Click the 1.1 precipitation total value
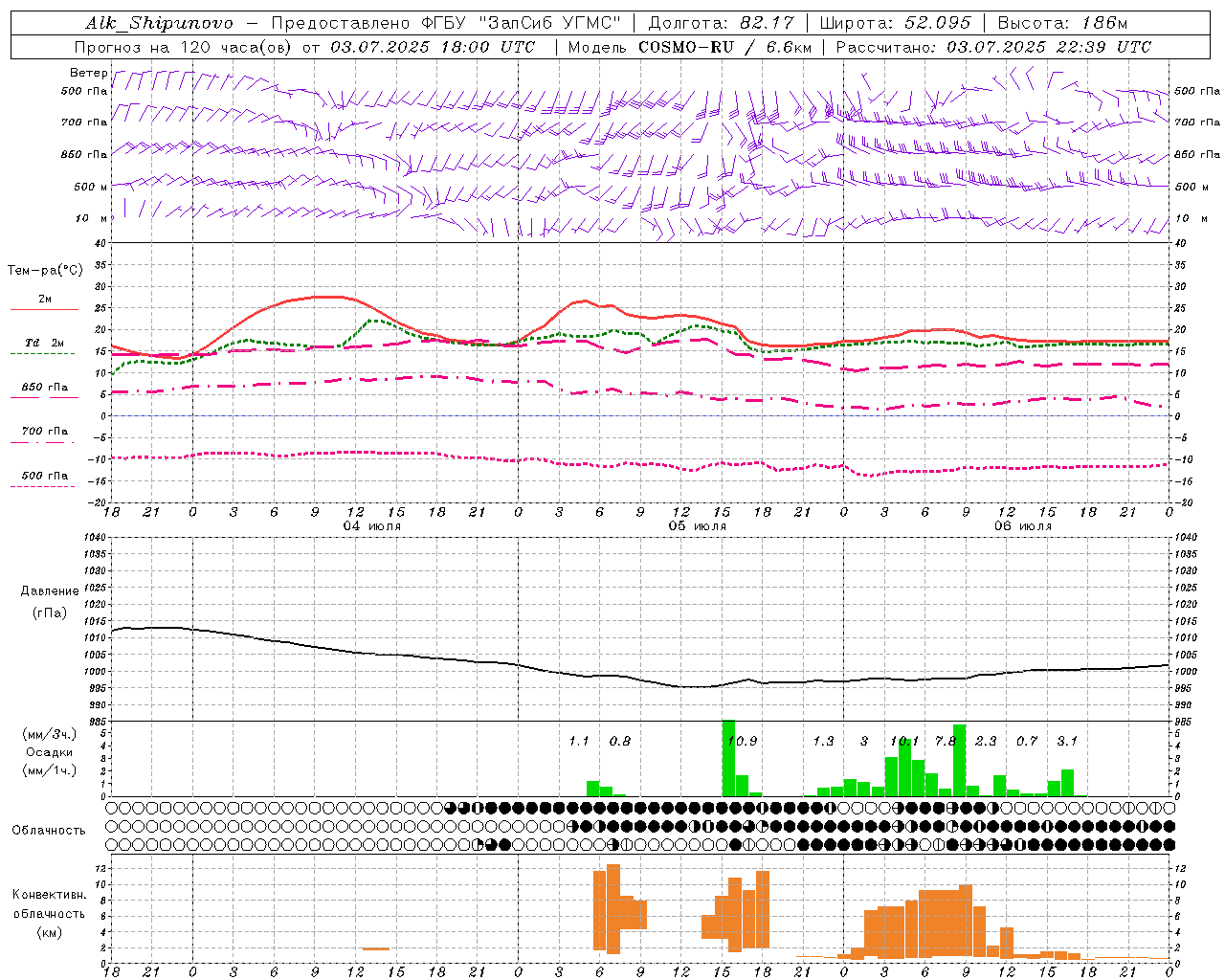The height and width of the screenshot is (980, 1225). 579,741
